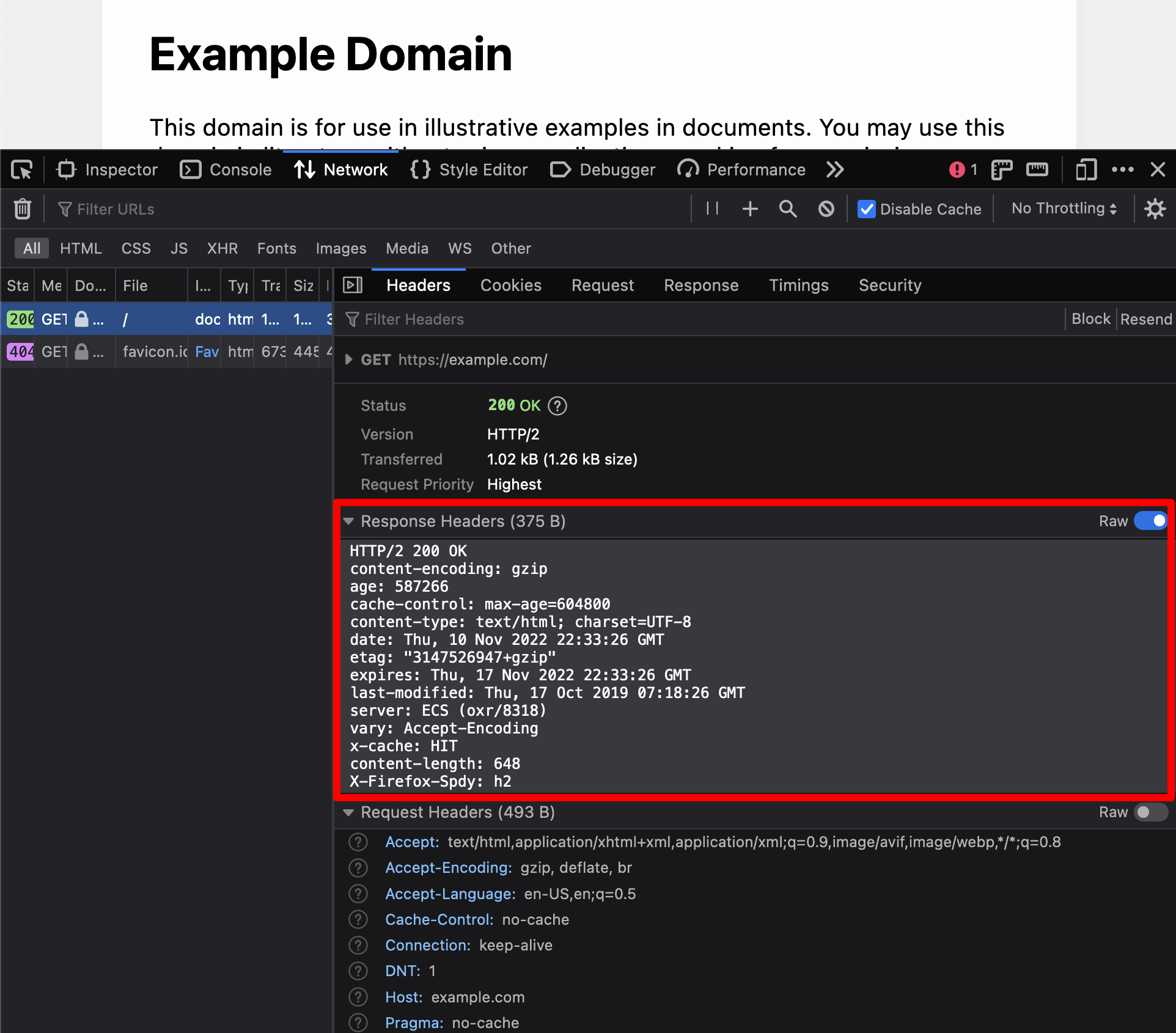This screenshot has width=1176, height=1033.
Task: Uncheck Disable Cache checkbox
Action: point(867,209)
